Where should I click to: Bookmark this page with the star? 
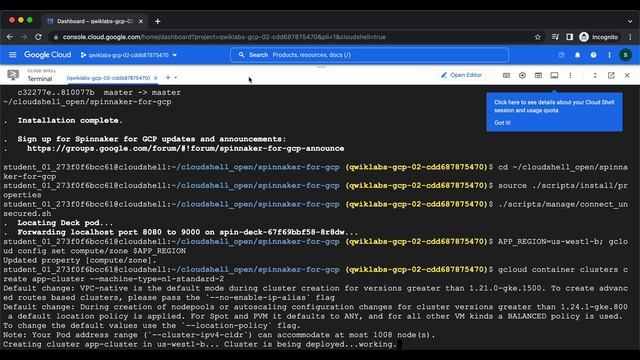[538, 37]
